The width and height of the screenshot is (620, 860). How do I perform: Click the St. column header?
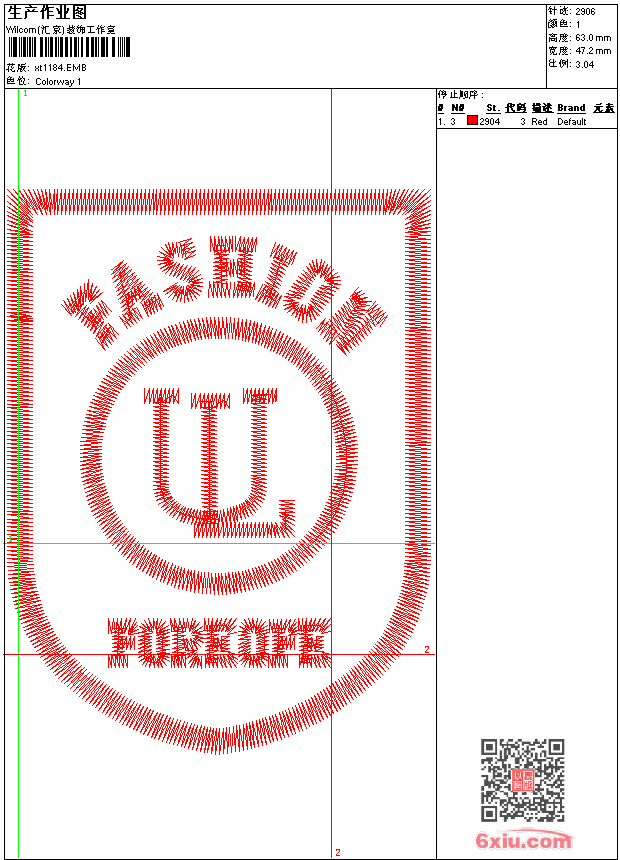tap(493, 108)
